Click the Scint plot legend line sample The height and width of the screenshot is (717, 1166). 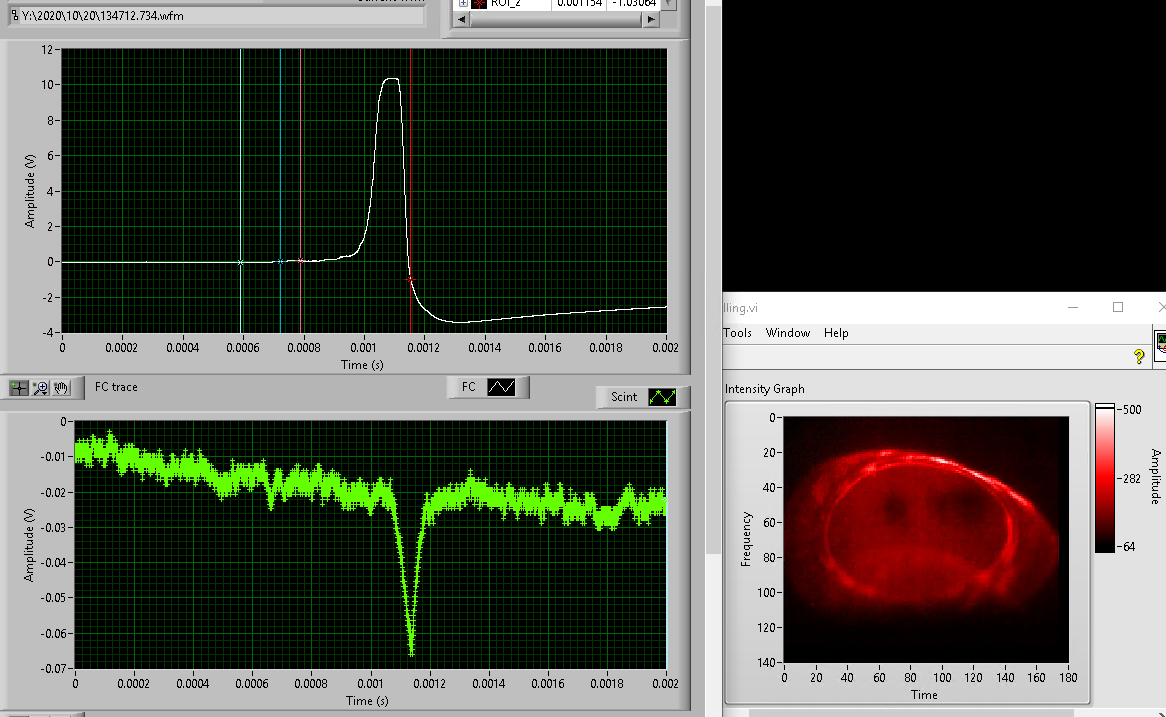[662, 397]
